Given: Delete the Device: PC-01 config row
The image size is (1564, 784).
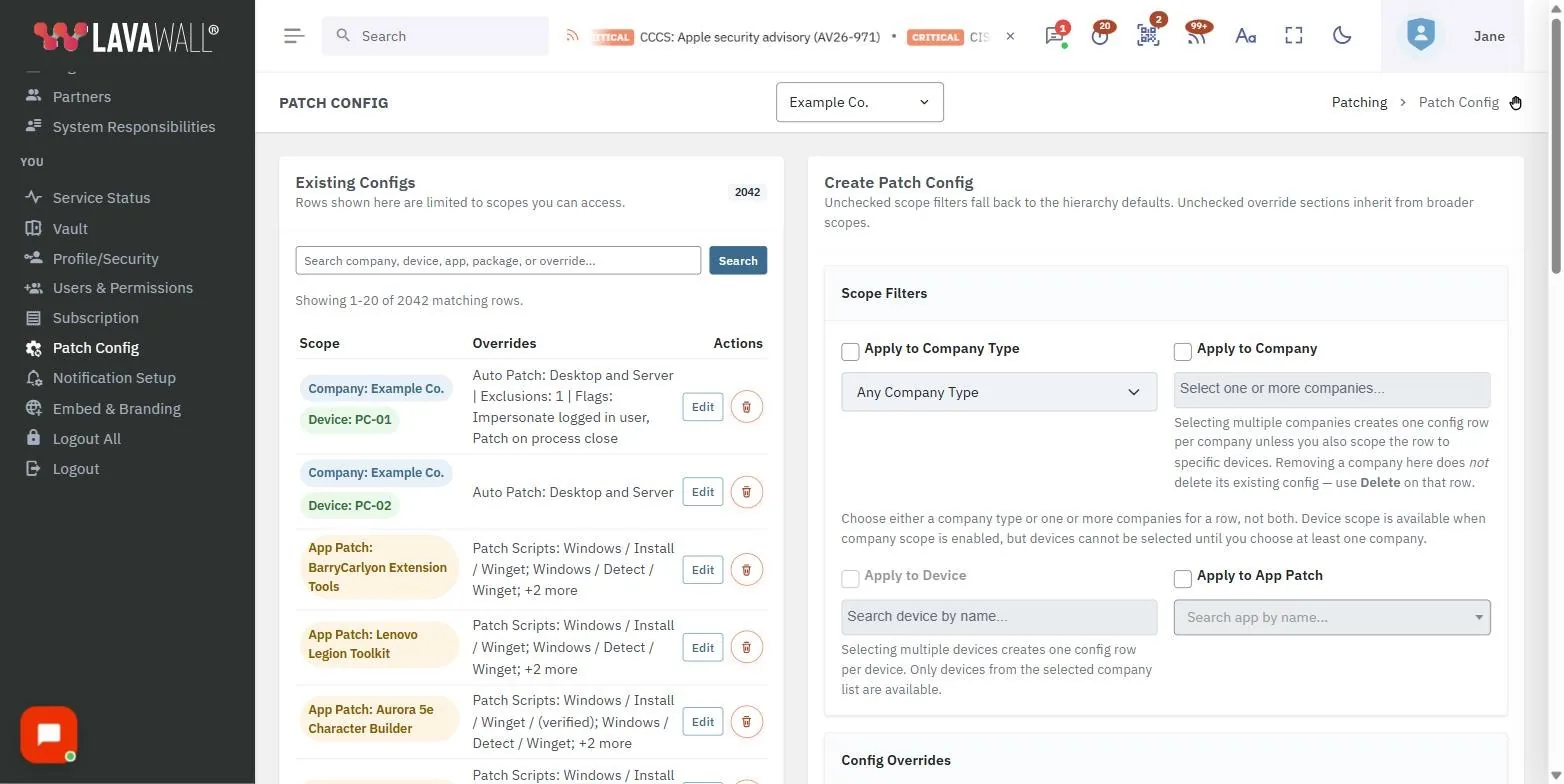Looking at the screenshot, I should tap(746, 407).
